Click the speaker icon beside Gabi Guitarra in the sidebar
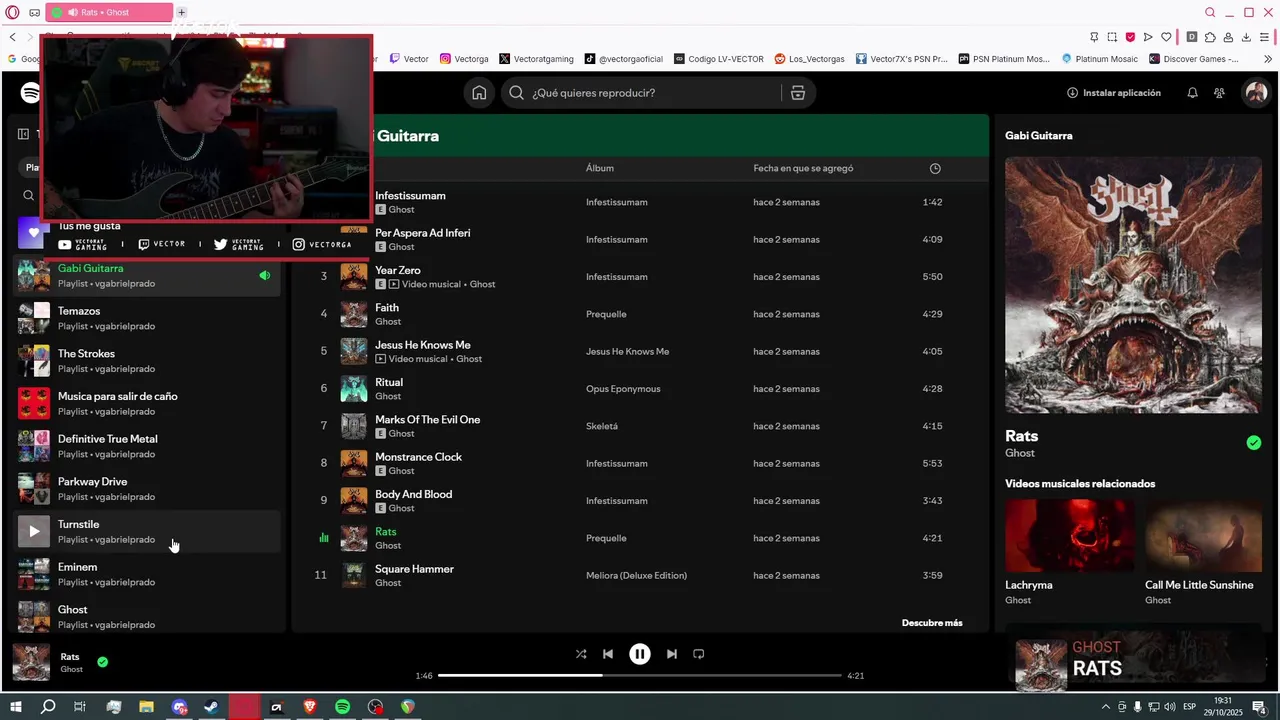The height and width of the screenshot is (720, 1280). (265, 276)
